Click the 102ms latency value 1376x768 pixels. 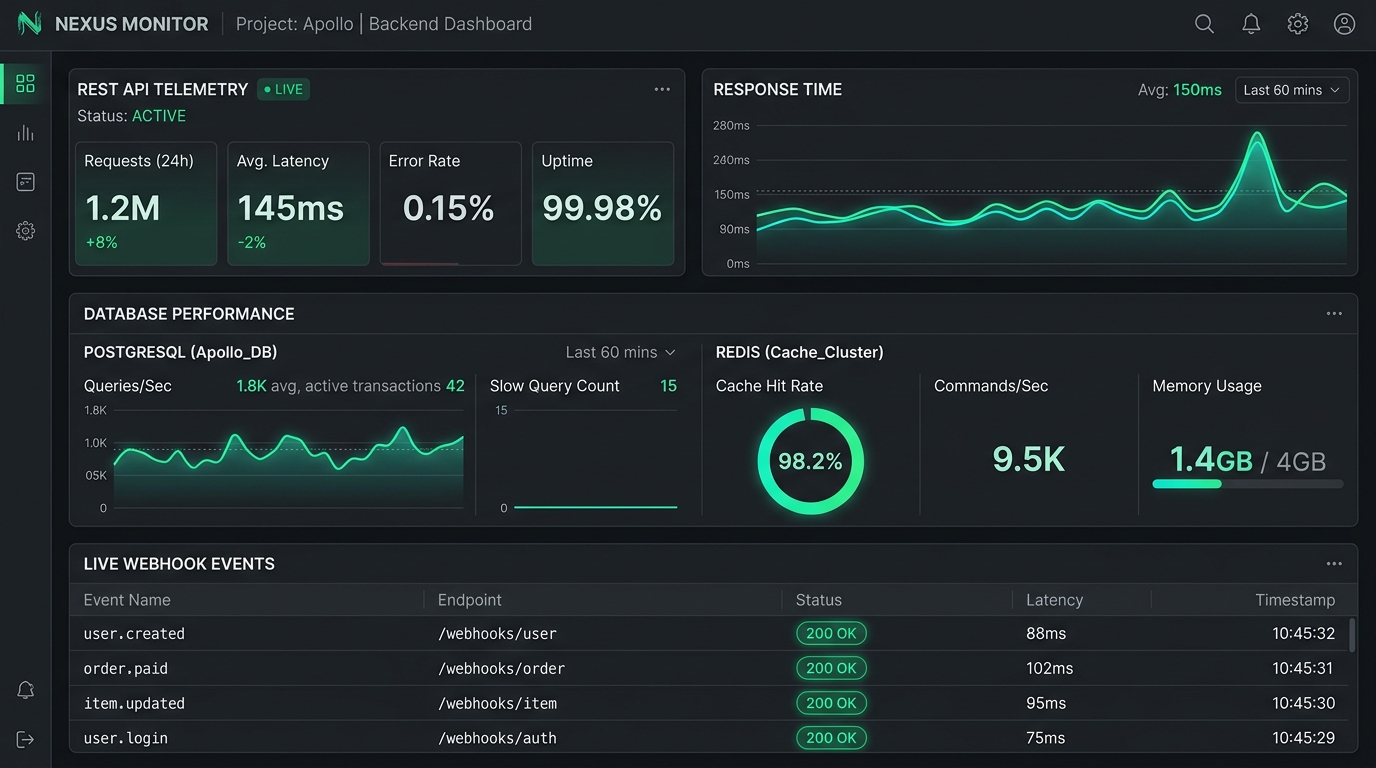[1049, 668]
